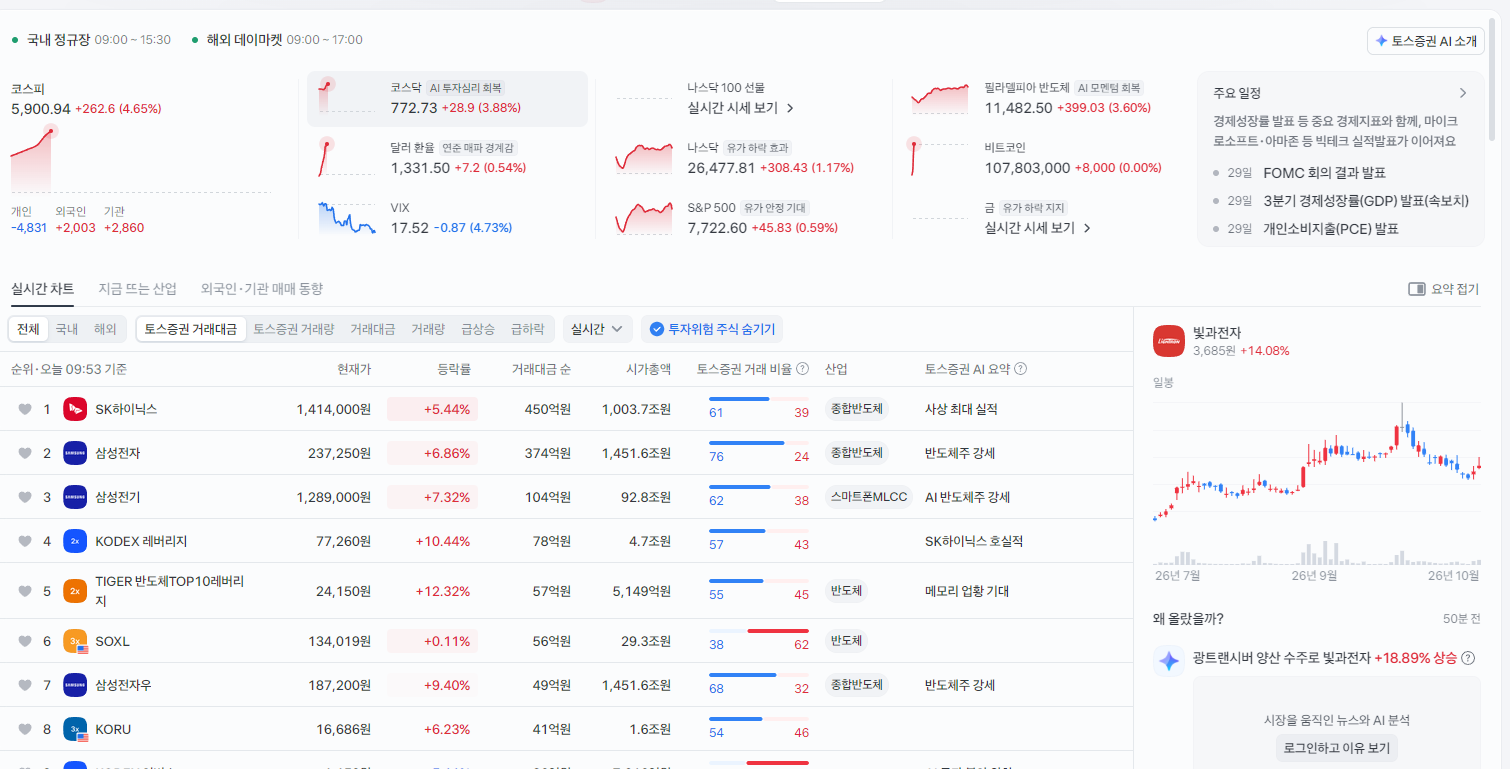
Task: Click the help icon after 18.89% 상승
Action: (x=1468, y=658)
